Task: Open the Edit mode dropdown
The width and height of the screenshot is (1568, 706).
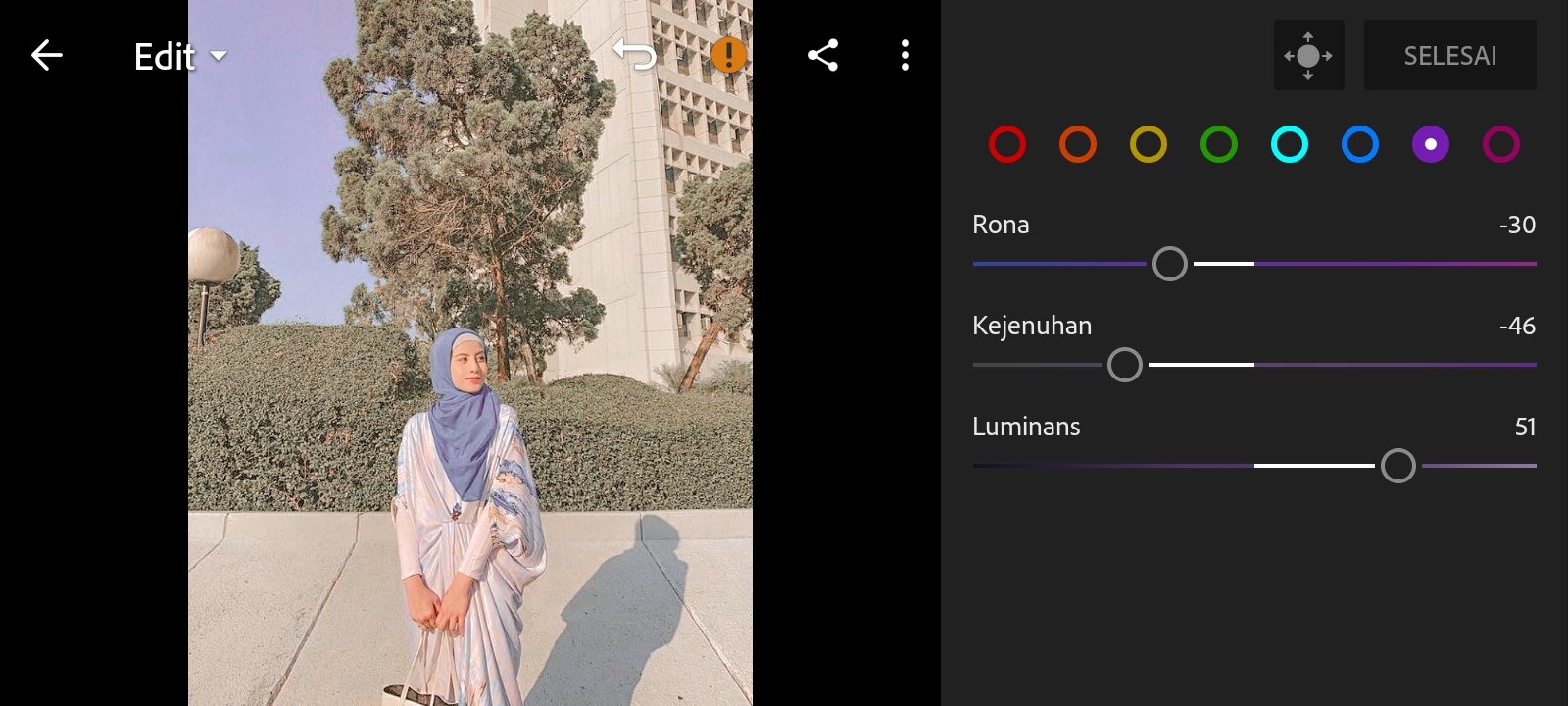Action: point(180,57)
